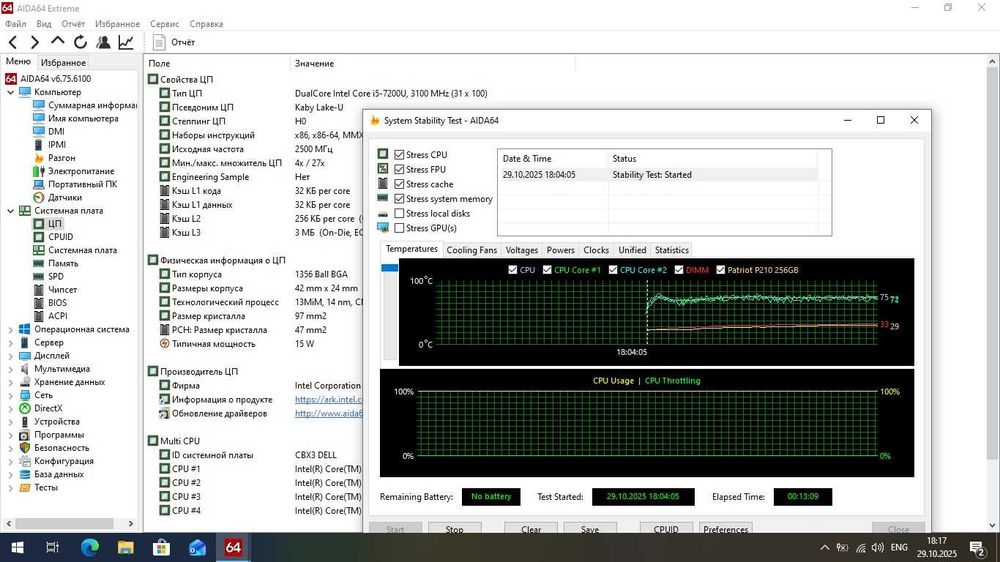Open the Справка menu
This screenshot has height=562, width=1000.
click(x=206, y=24)
